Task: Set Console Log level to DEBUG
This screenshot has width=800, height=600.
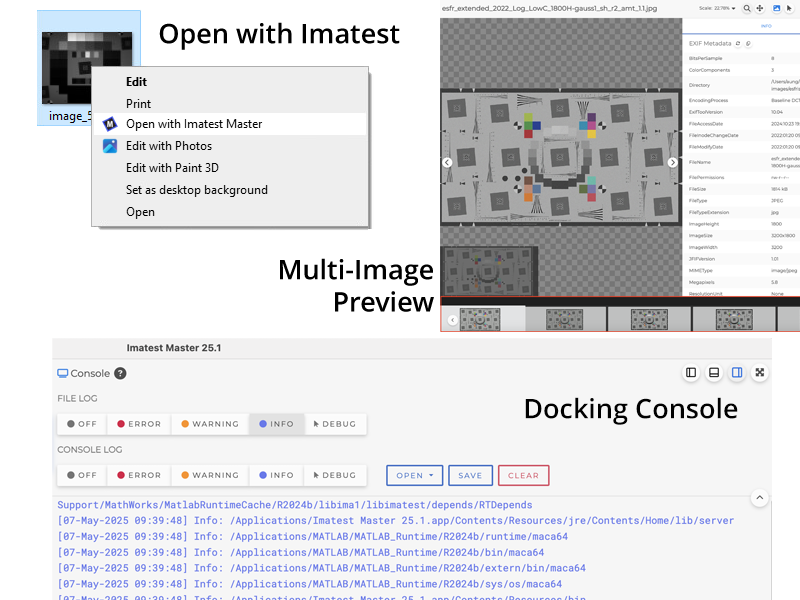Action: click(x=335, y=475)
